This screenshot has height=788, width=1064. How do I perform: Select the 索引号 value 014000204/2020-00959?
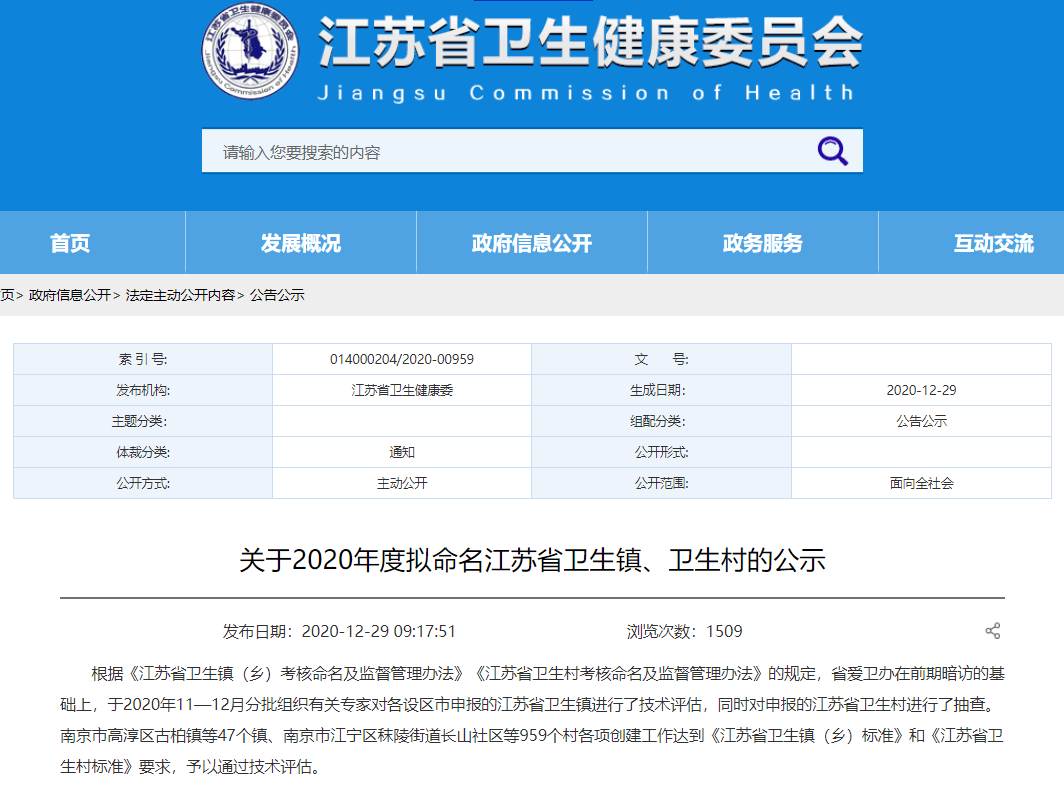(x=401, y=359)
